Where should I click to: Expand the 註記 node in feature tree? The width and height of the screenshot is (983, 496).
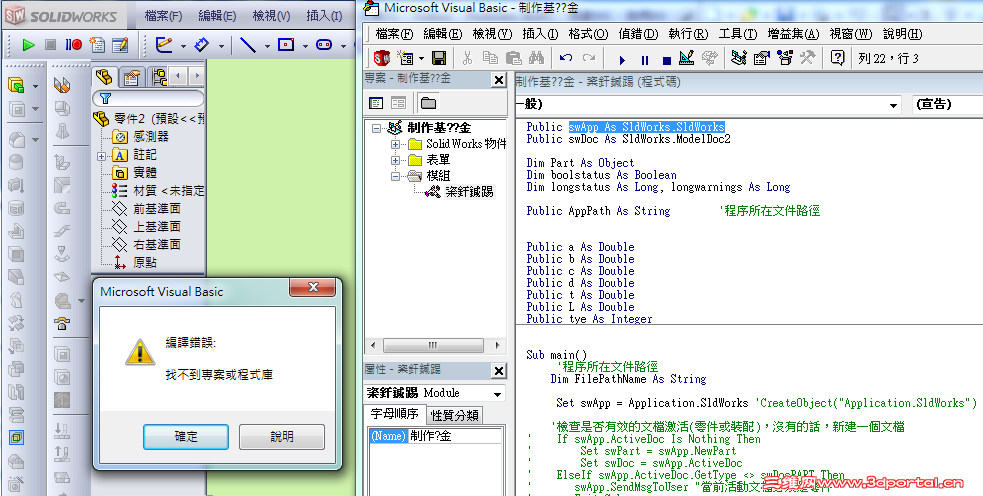[102, 156]
